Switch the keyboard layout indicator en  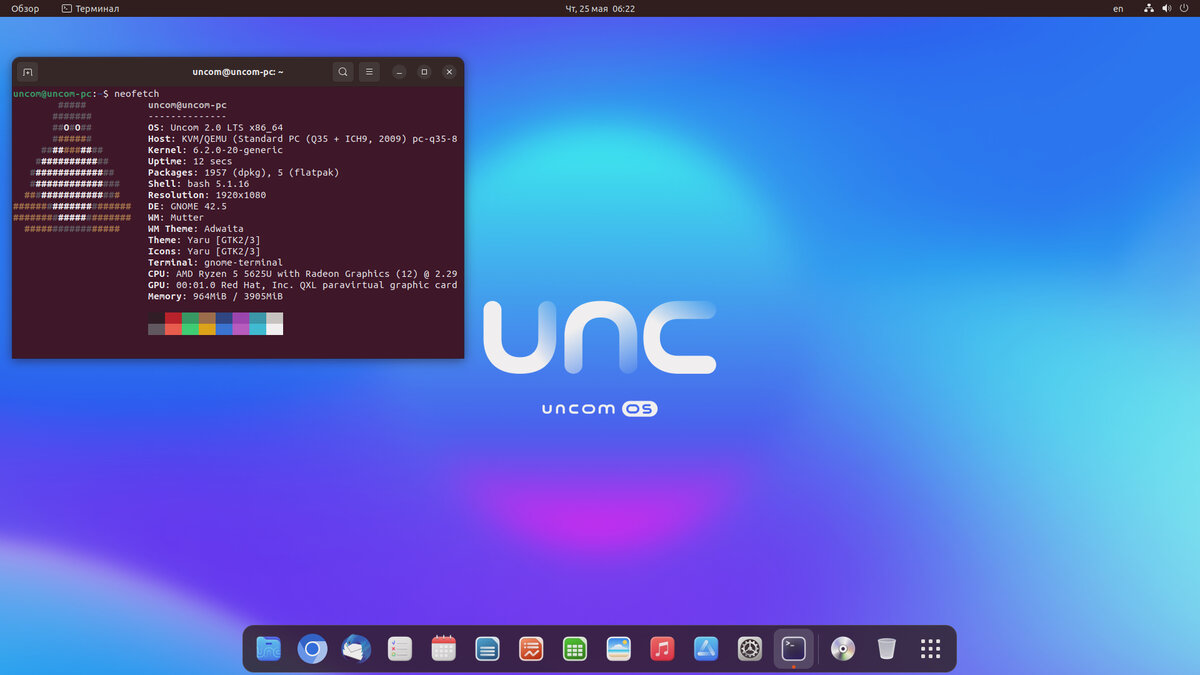(1118, 8)
